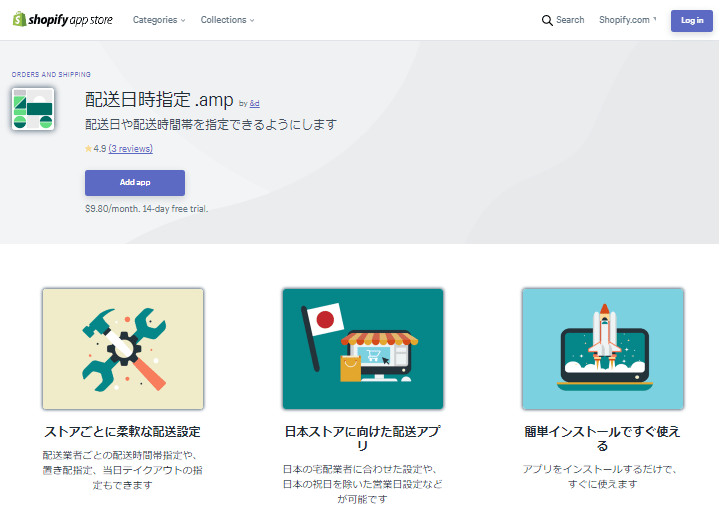This screenshot has height=508, width=719.
Task: Click the 4.9 rating value
Action: [x=100, y=149]
